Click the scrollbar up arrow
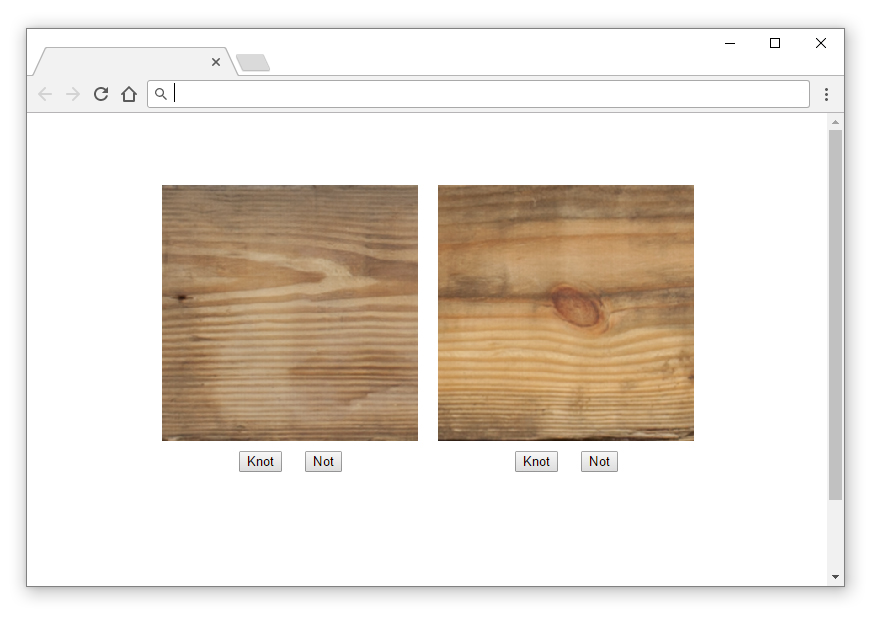The width and height of the screenshot is (870, 618). (x=835, y=122)
